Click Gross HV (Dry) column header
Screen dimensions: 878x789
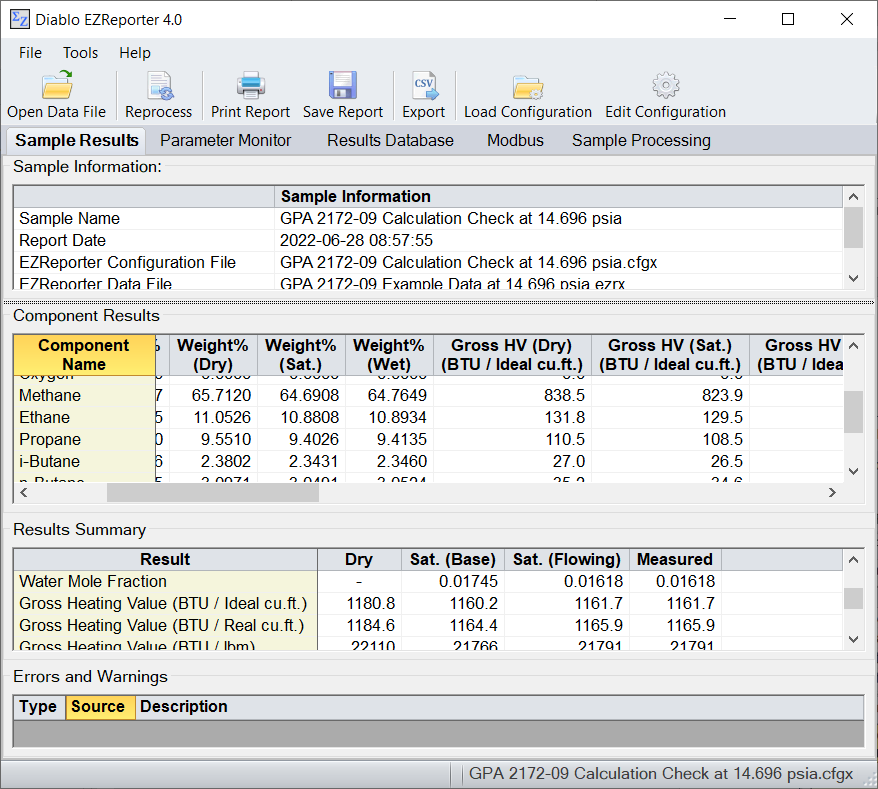click(x=512, y=355)
